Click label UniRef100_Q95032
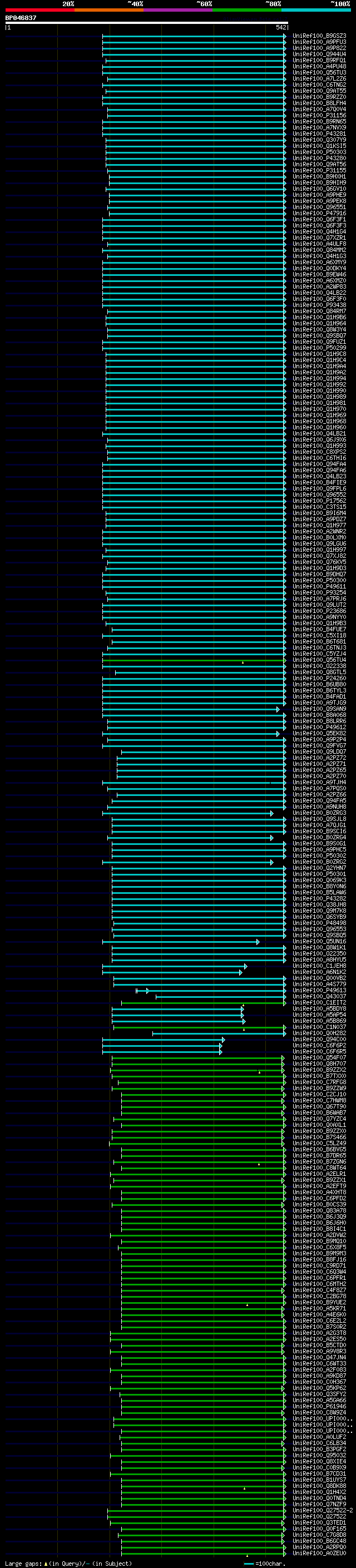This screenshot has width=356, height=1568. (319, 1456)
